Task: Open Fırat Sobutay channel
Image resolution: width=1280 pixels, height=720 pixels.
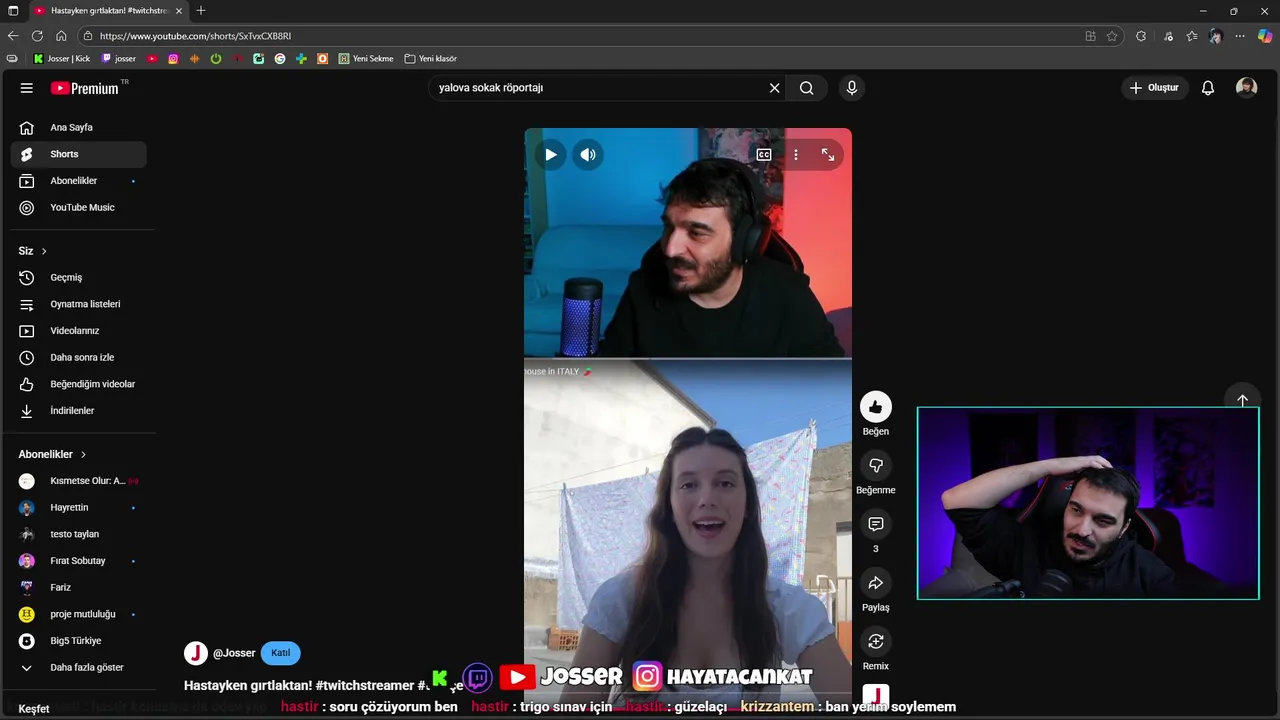Action: (x=78, y=561)
